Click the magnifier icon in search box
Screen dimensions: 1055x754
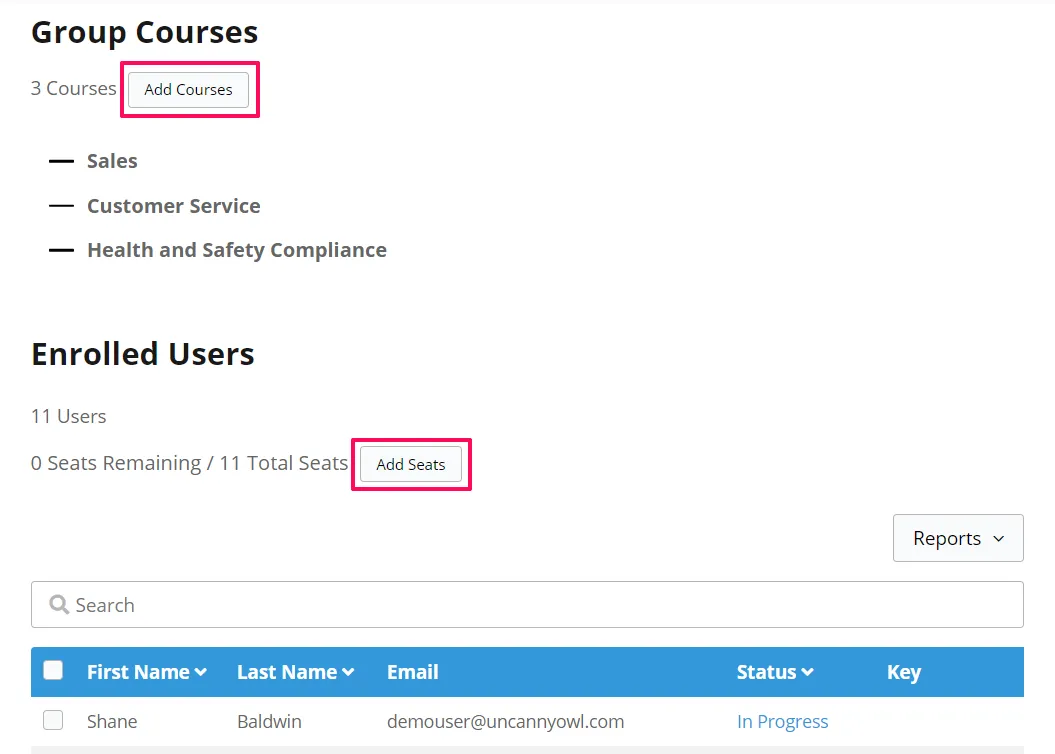click(x=59, y=605)
